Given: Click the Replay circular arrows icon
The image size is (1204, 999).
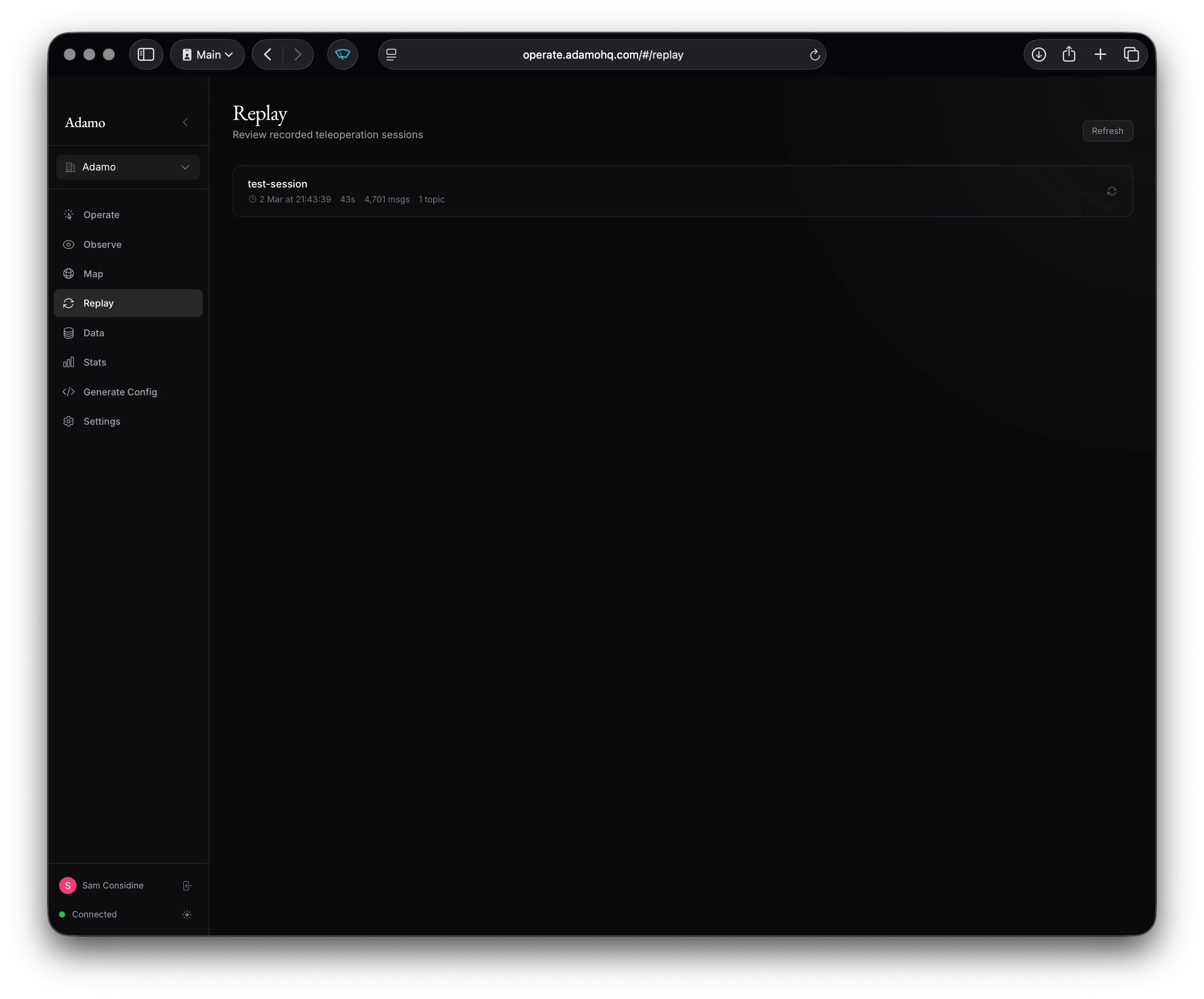Looking at the screenshot, I should pos(69,303).
